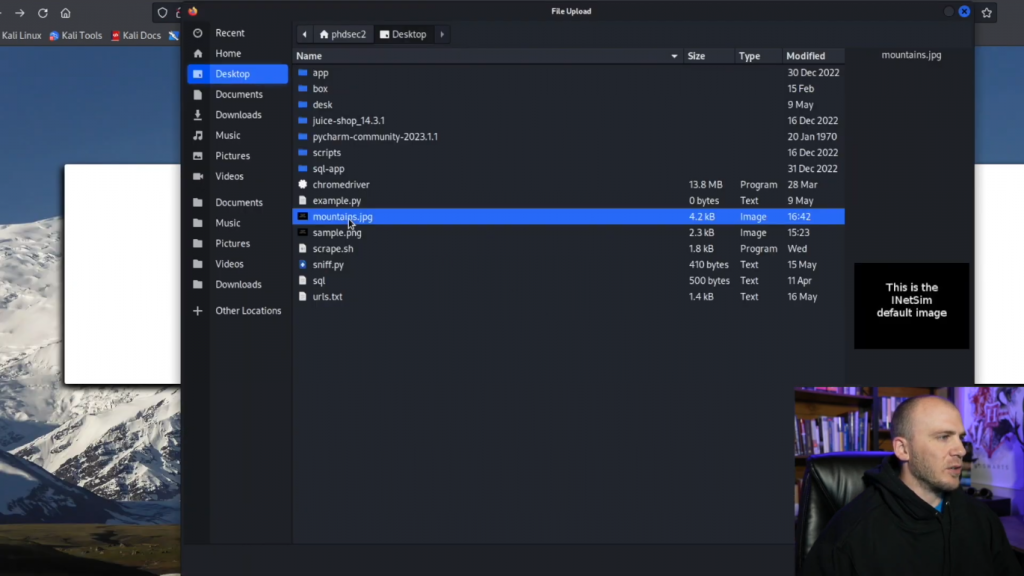The image size is (1024, 576).
Task: Go to the browser home page
Action: point(65,13)
